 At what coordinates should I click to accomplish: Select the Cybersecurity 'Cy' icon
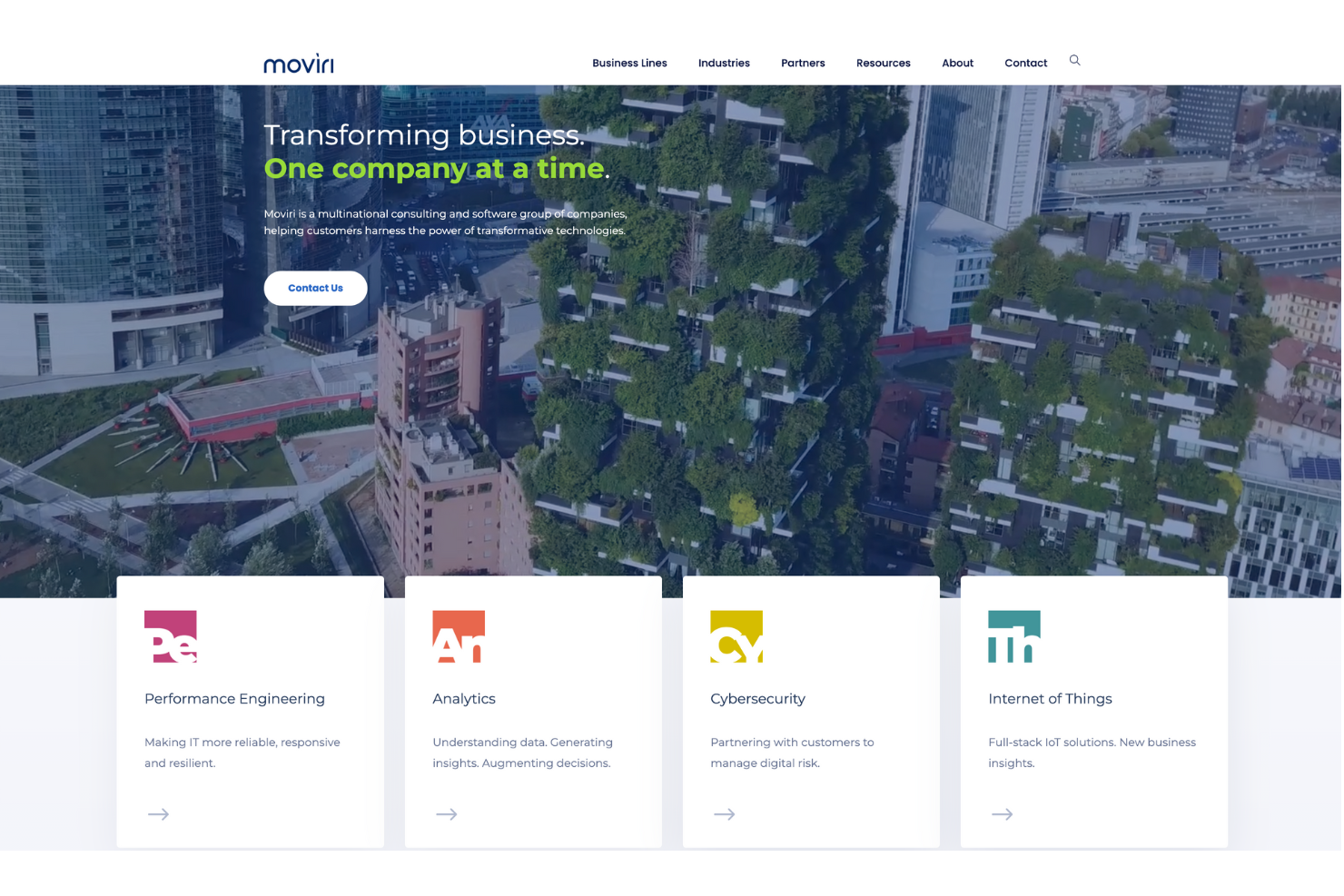736,636
